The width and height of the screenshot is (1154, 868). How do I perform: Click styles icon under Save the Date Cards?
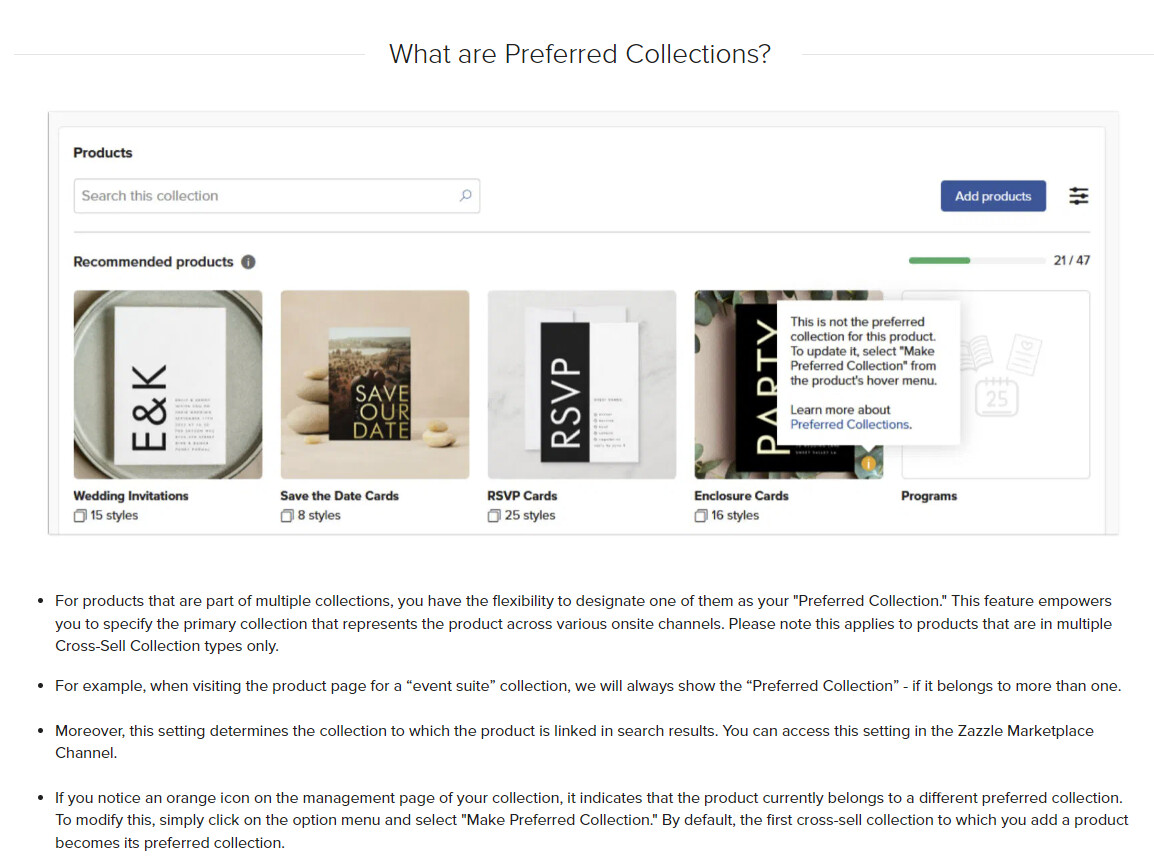coord(287,516)
